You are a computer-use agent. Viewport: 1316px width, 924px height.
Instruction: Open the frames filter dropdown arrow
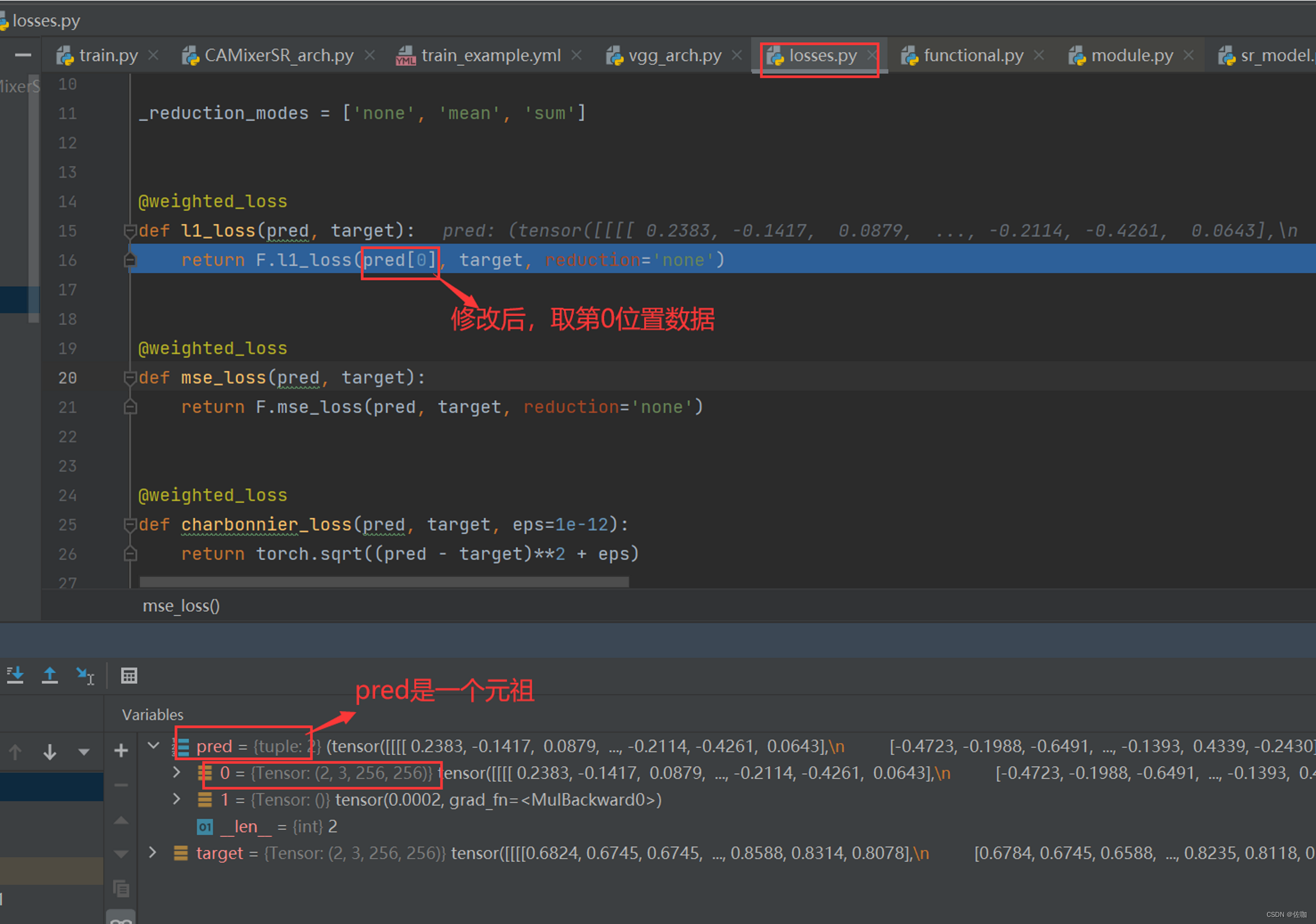coord(84,752)
